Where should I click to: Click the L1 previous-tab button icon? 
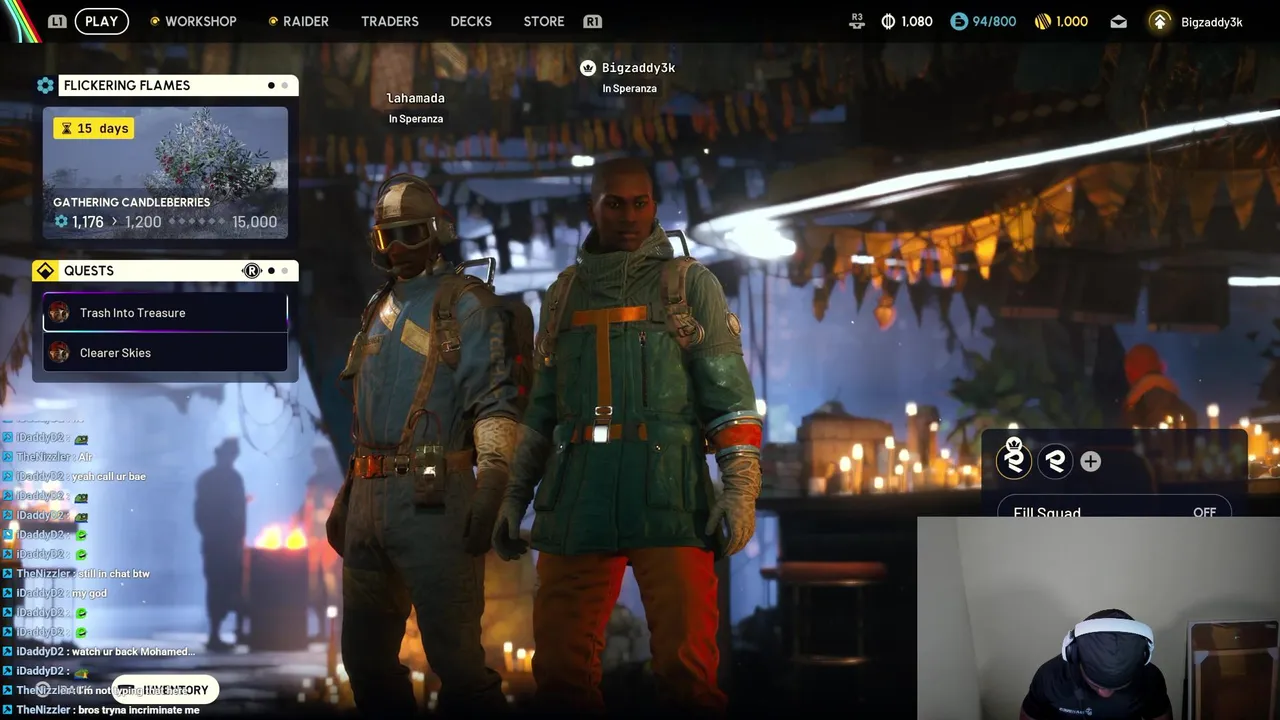[x=57, y=21]
